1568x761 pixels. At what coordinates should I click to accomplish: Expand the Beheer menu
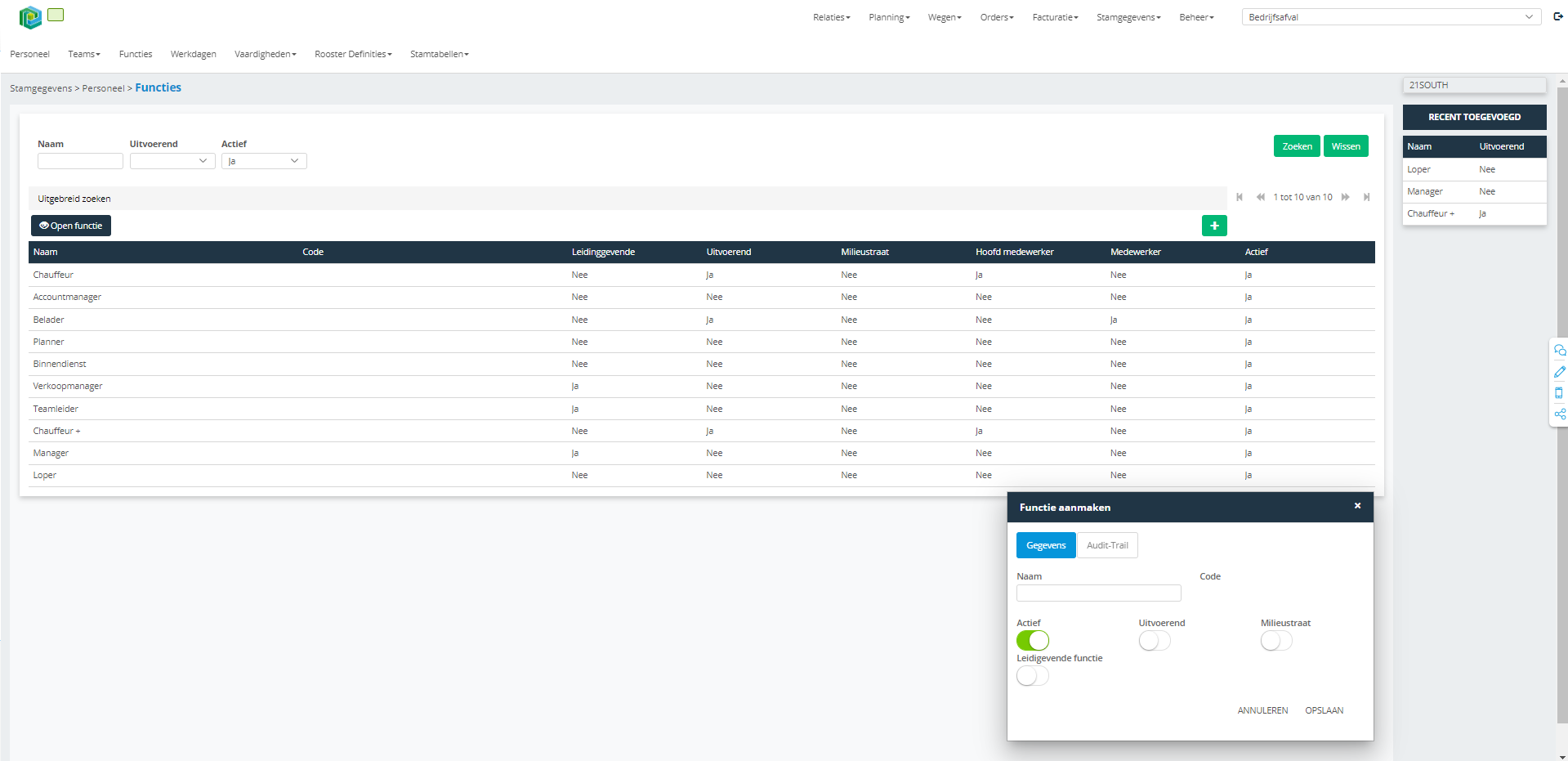coord(1196,17)
